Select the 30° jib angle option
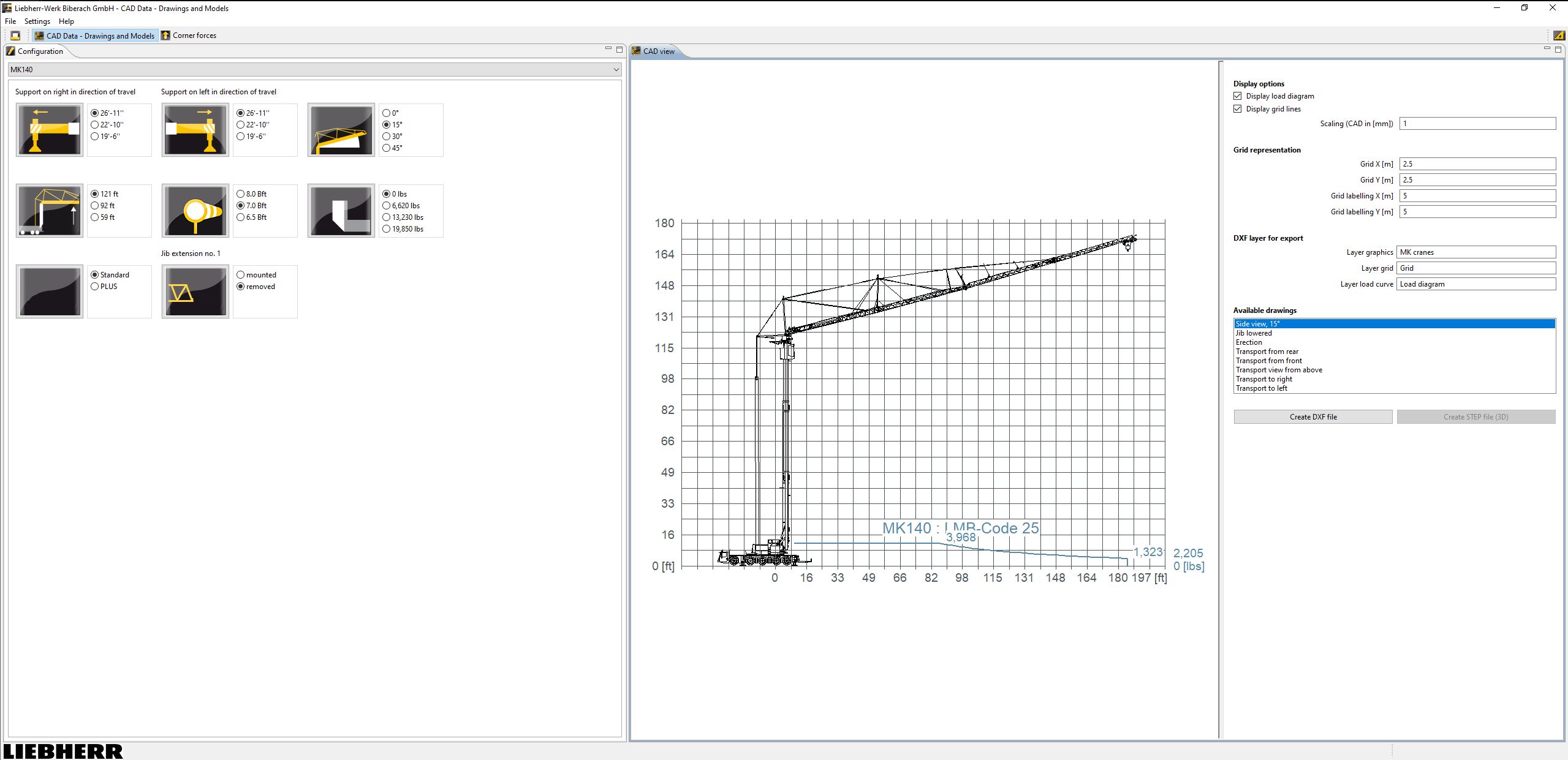 pyautogui.click(x=386, y=135)
